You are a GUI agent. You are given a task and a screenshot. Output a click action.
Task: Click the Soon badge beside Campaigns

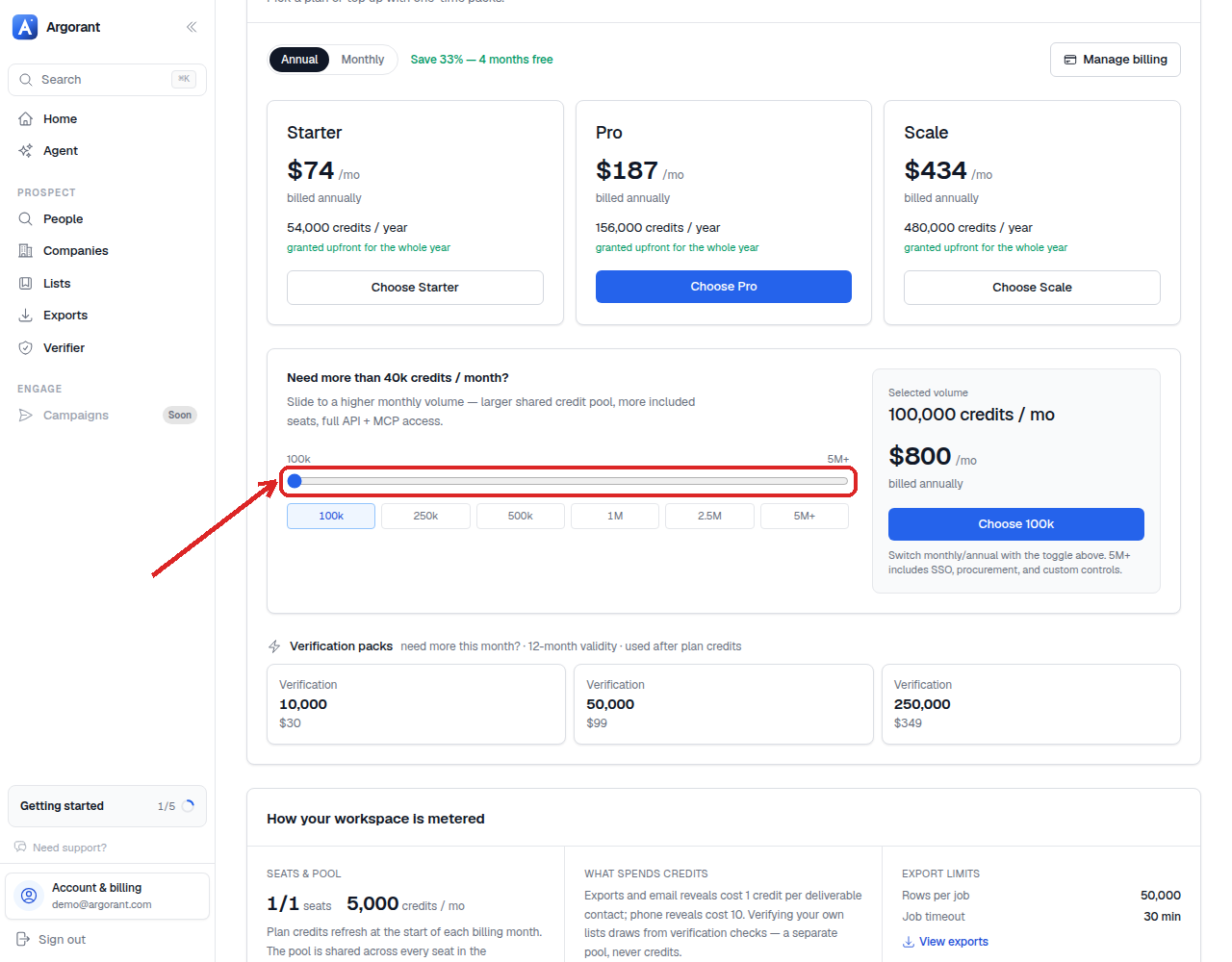180,416
